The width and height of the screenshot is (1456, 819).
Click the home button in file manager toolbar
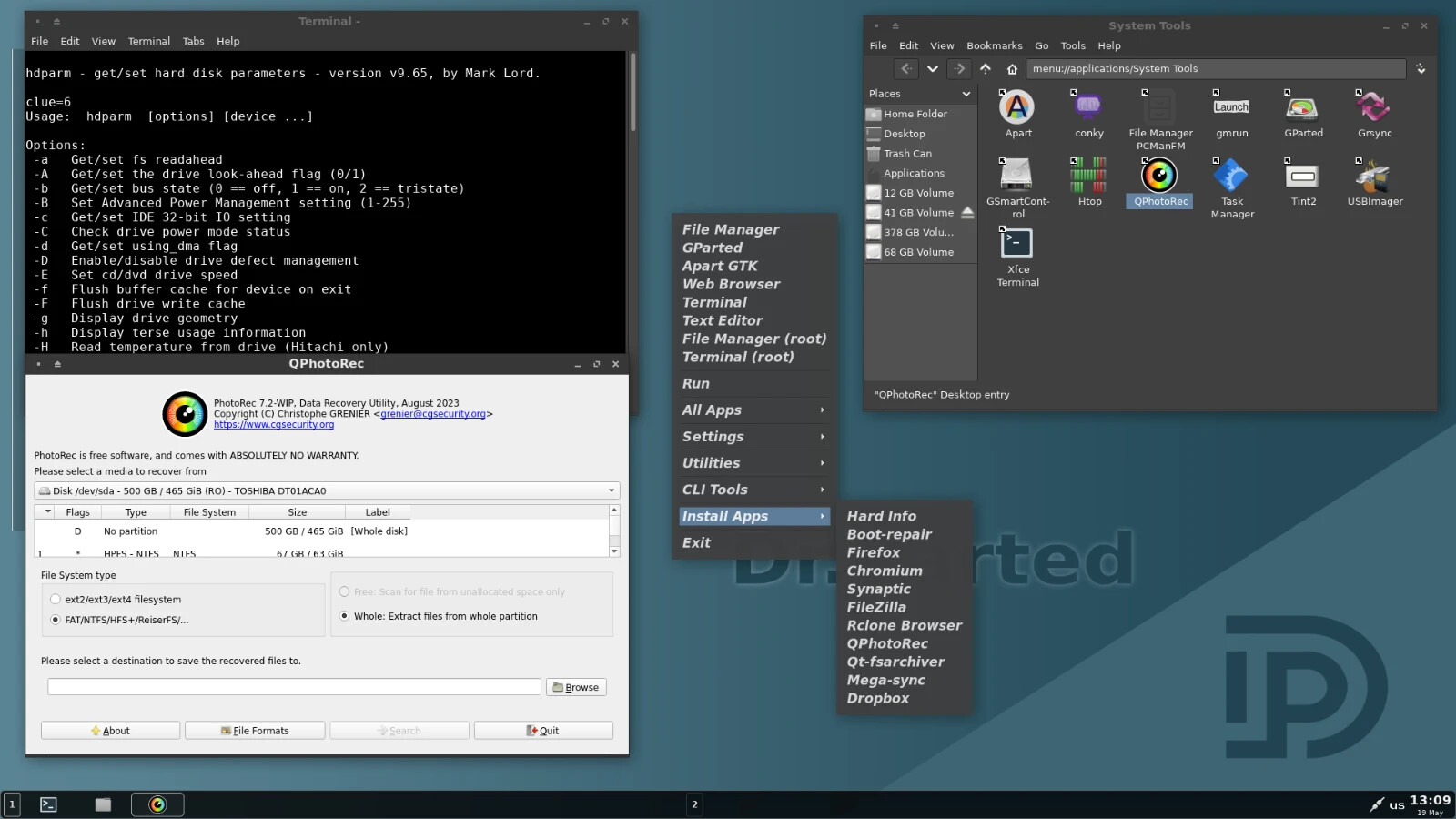[x=1012, y=68]
